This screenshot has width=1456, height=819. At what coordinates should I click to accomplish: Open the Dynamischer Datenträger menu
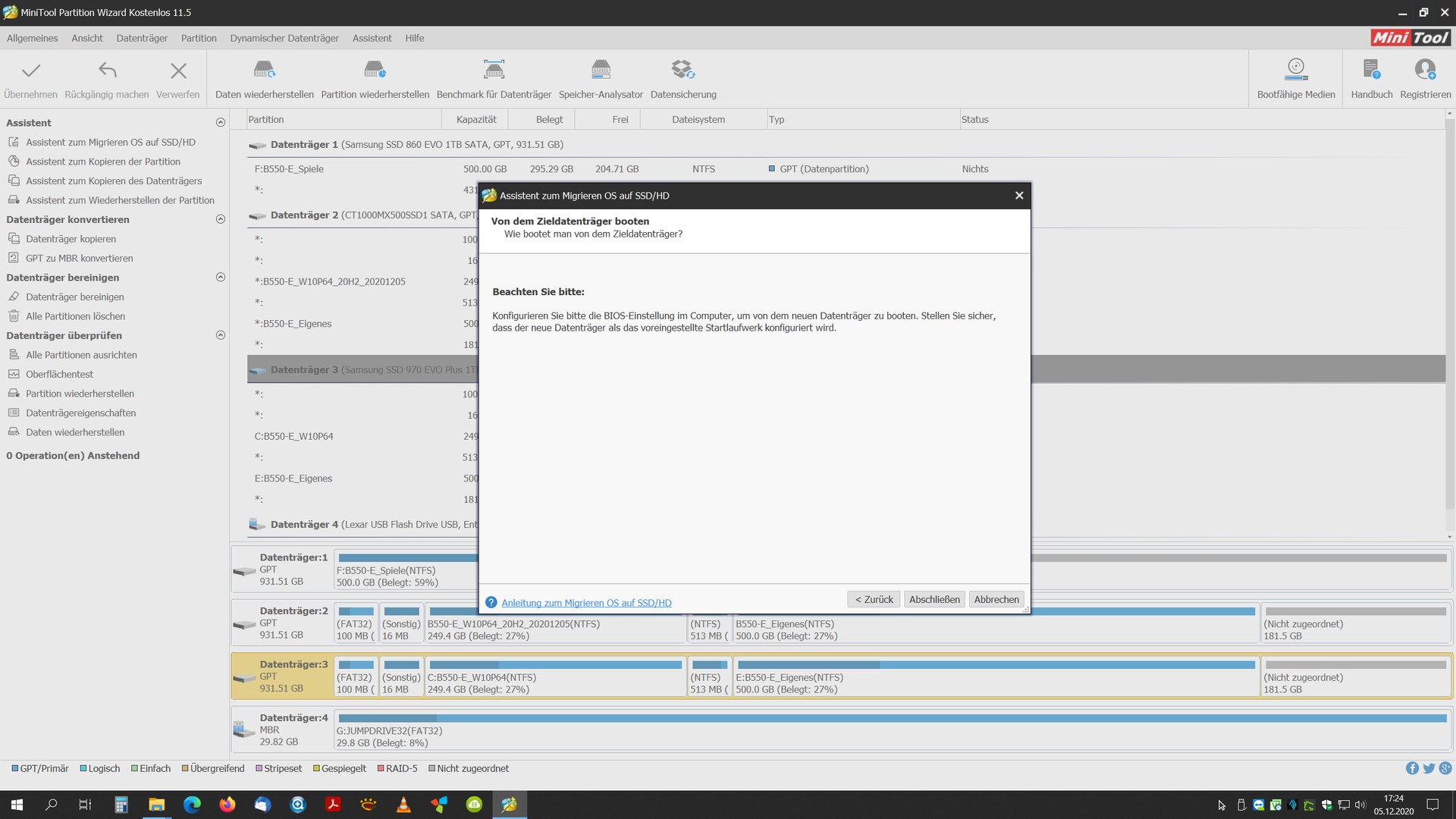(284, 38)
